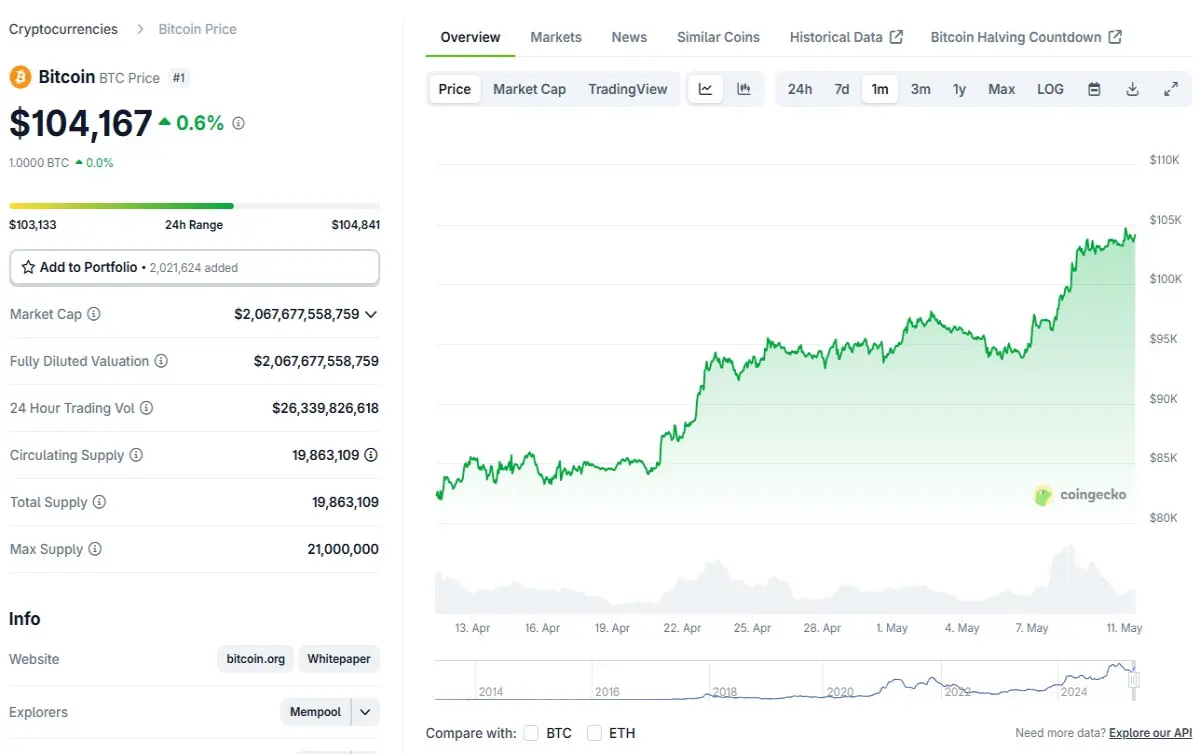
Task: Go to Cryptocurrencies breadcrumb link
Action: pos(63,29)
